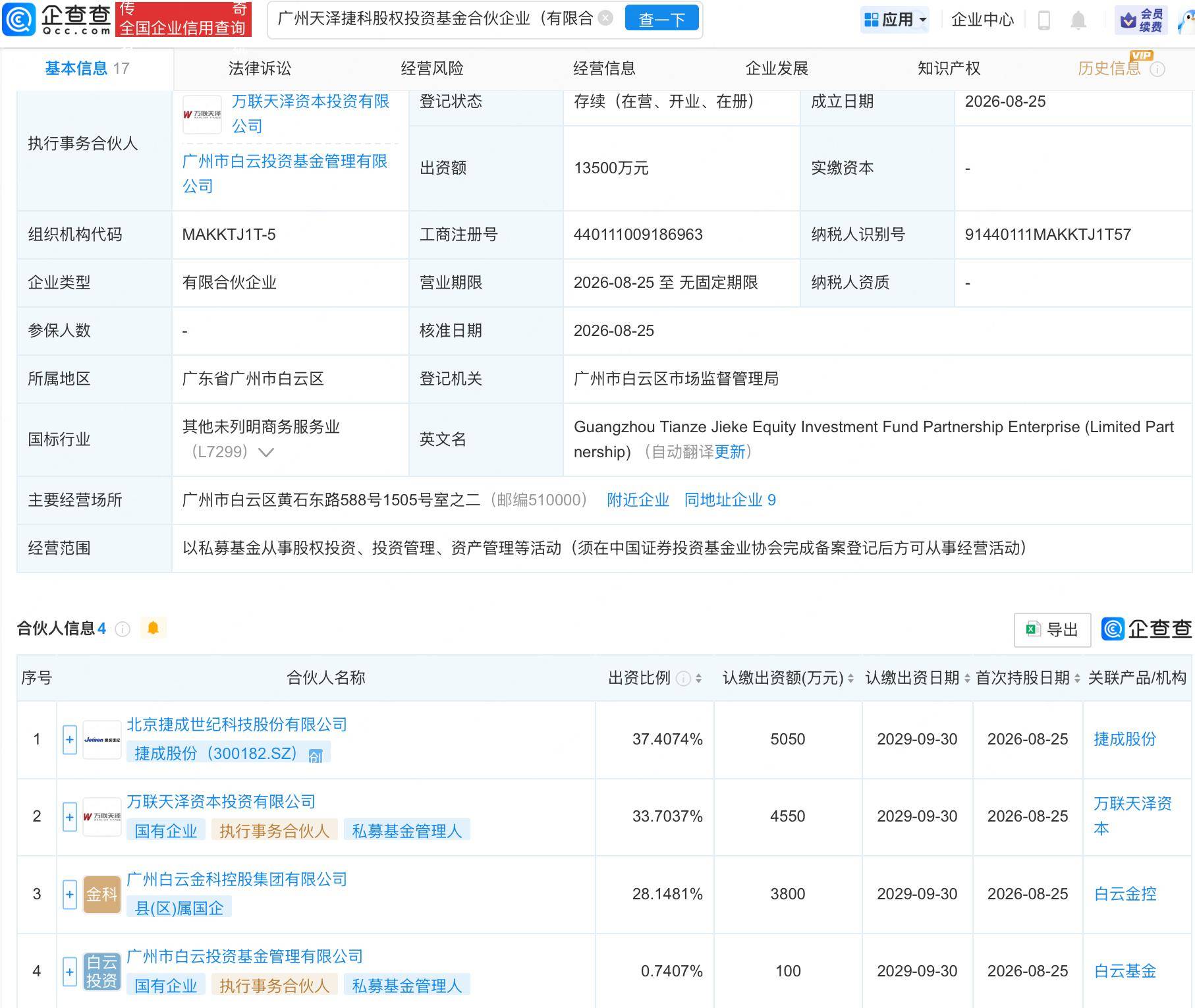The image size is (1195, 1008).
Task: Click 县(区)属国企 tag
Action: click(x=179, y=909)
